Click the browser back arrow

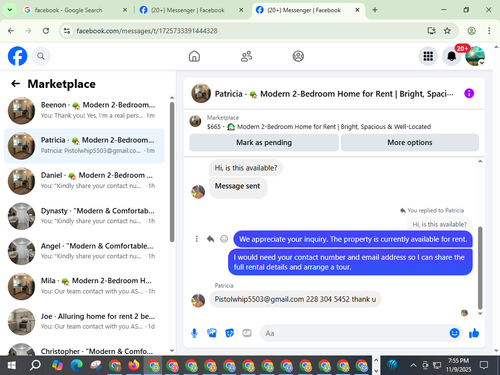(11, 31)
